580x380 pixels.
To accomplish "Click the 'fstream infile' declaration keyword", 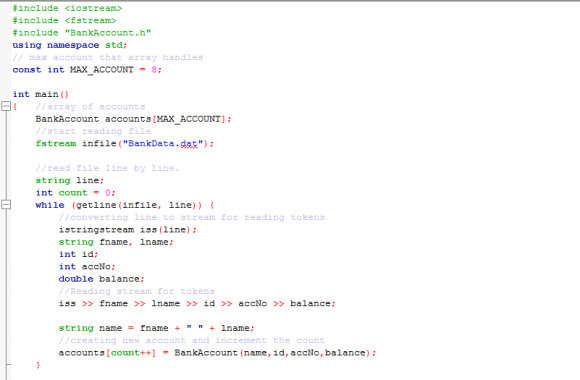I will (x=56, y=144).
